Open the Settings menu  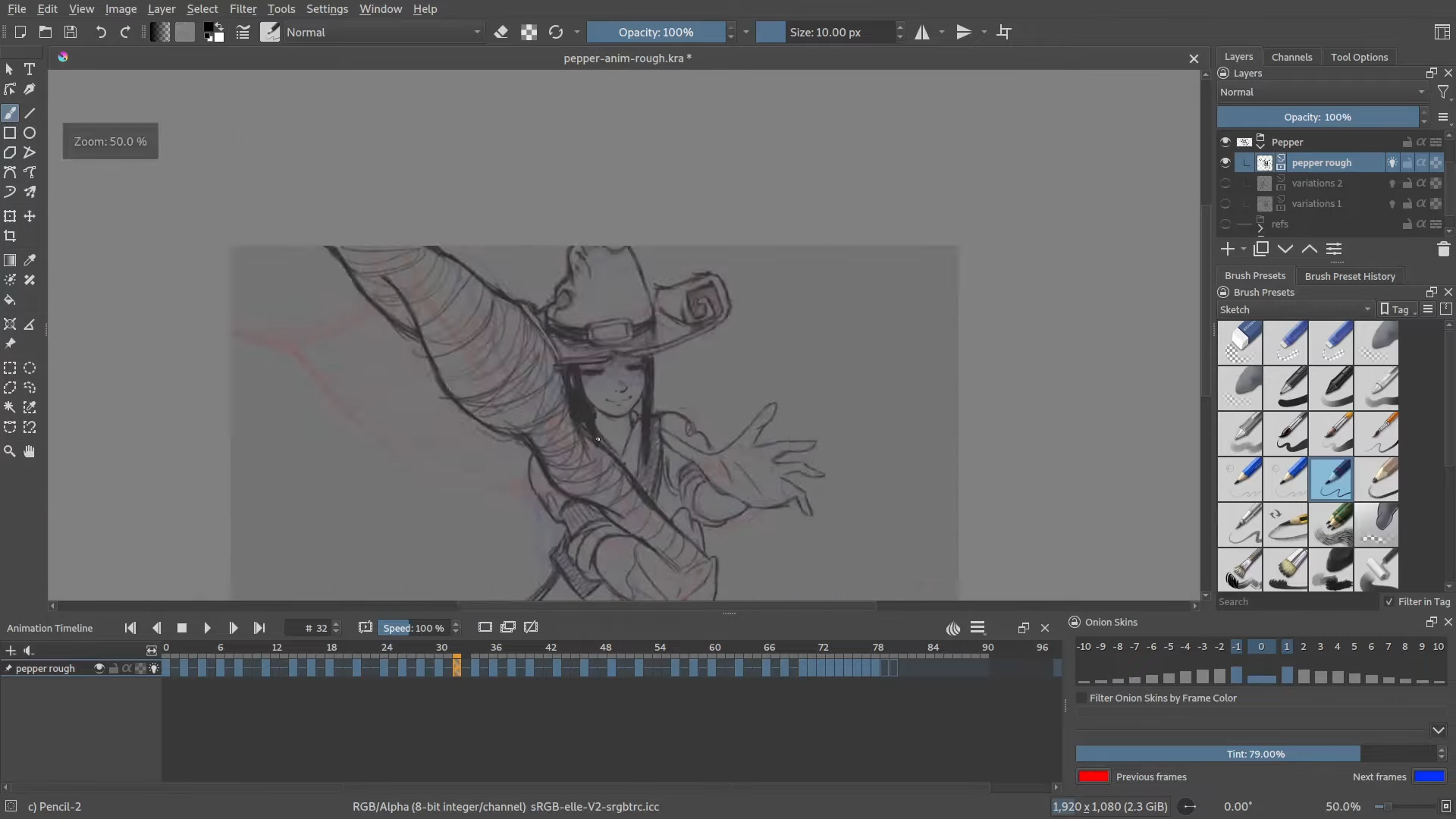(327, 9)
